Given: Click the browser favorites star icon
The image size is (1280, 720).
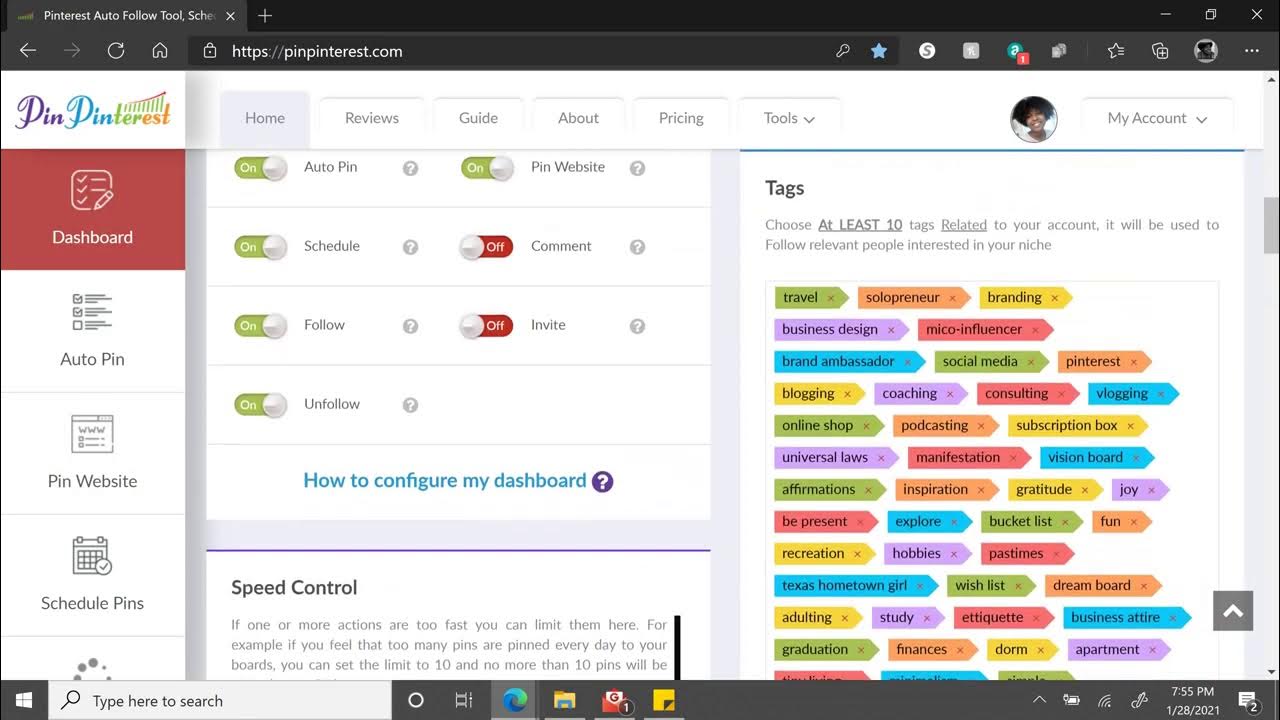Looking at the screenshot, I should coord(879,51).
